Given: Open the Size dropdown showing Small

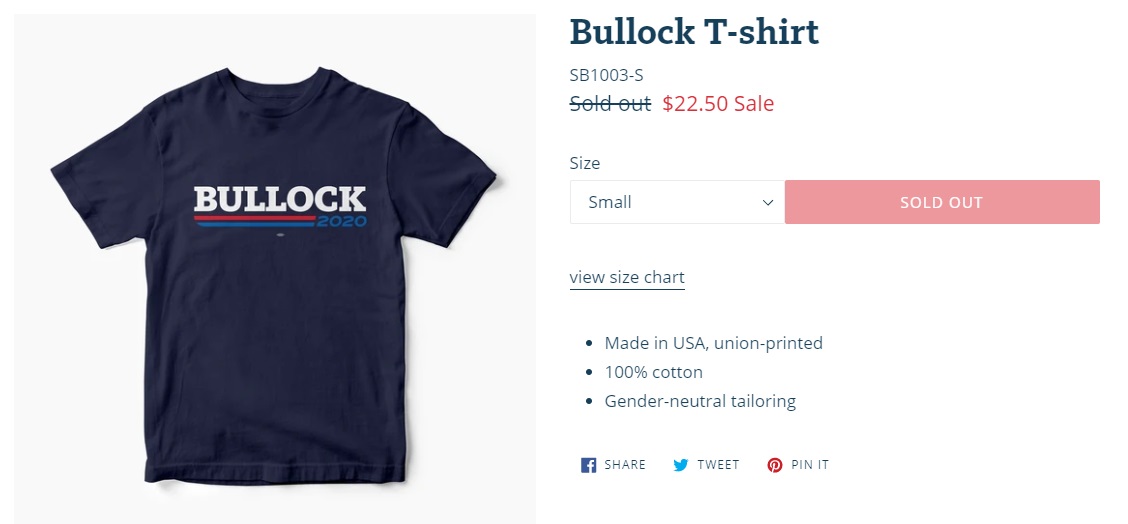Looking at the screenshot, I should (677, 202).
